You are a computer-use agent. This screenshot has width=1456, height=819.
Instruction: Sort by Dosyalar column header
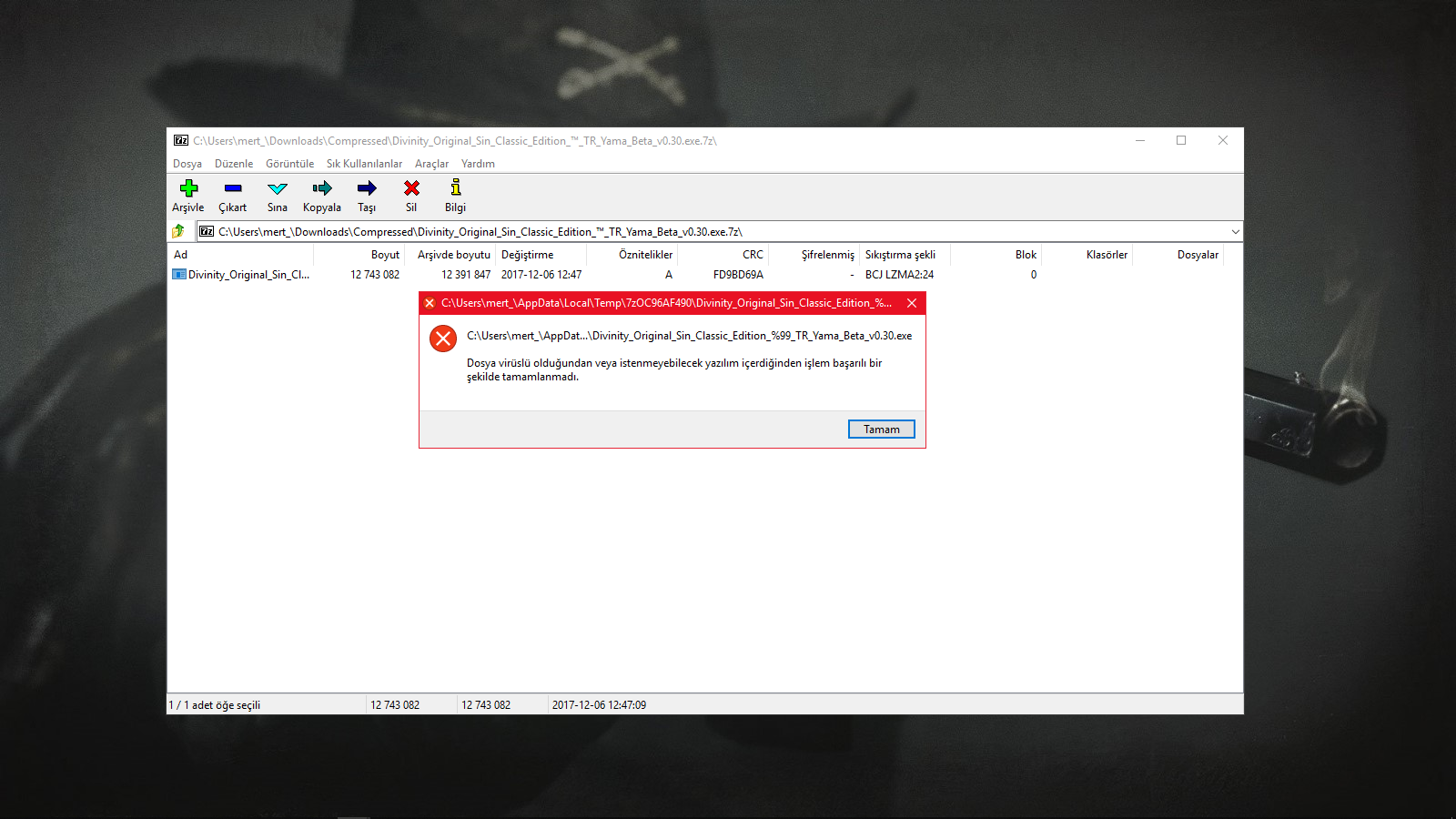click(x=1178, y=255)
